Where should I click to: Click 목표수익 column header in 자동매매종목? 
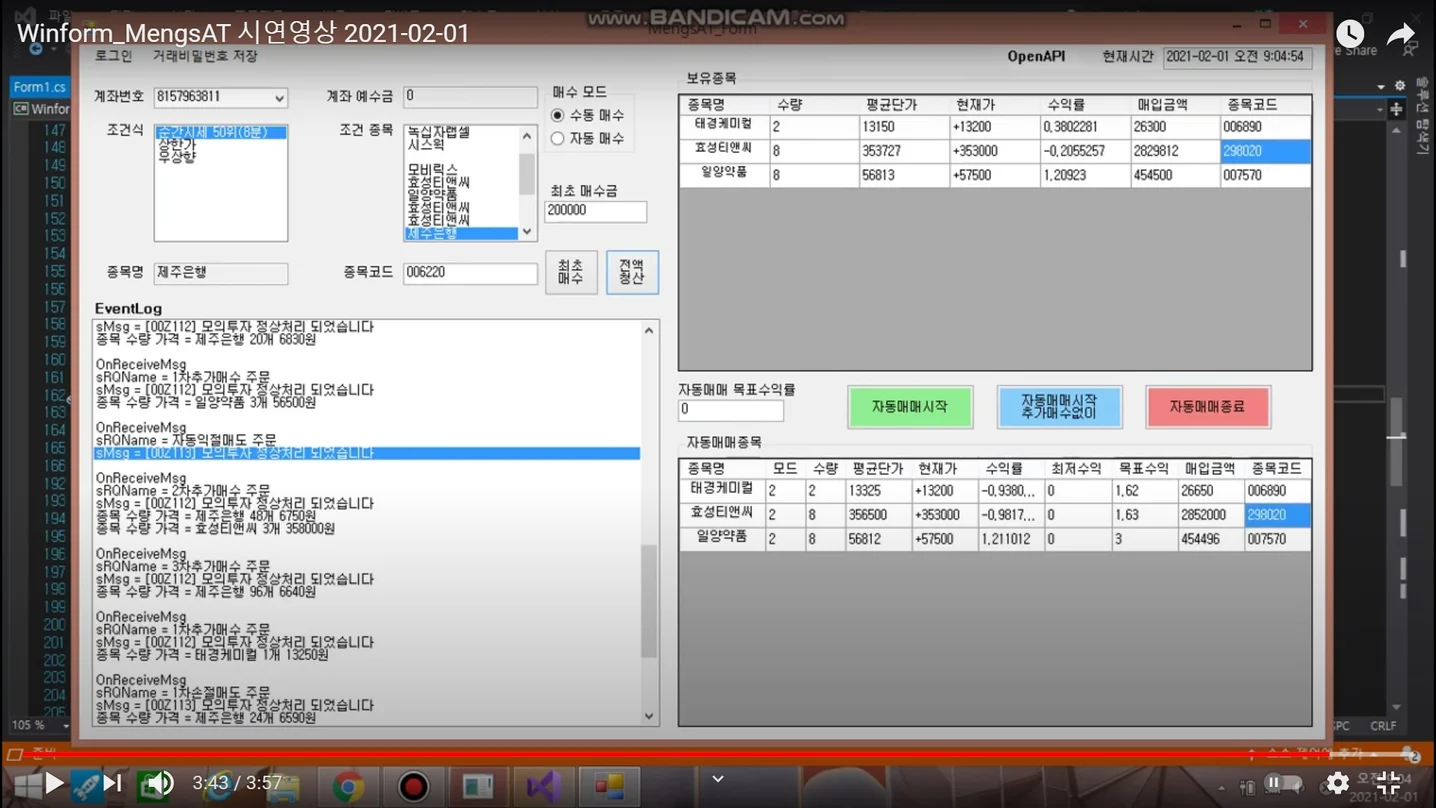(1144, 468)
